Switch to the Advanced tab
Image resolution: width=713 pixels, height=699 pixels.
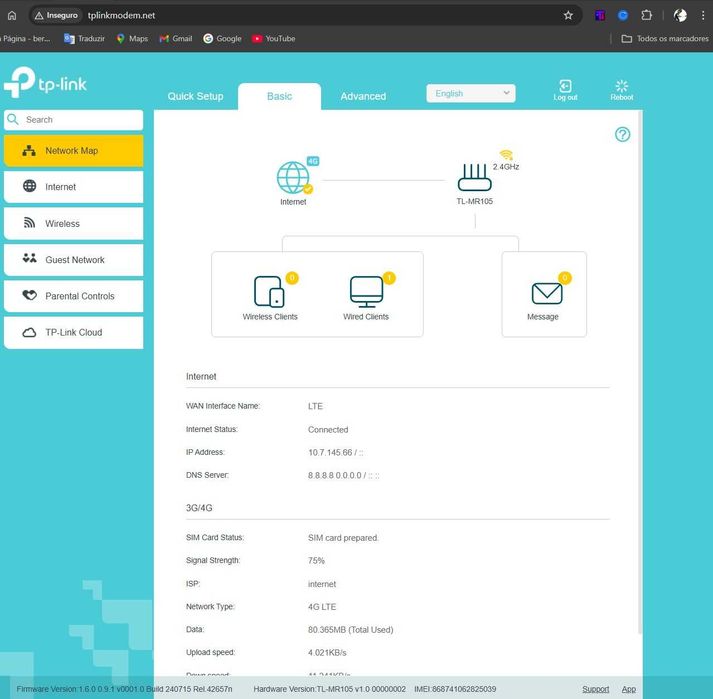point(363,96)
